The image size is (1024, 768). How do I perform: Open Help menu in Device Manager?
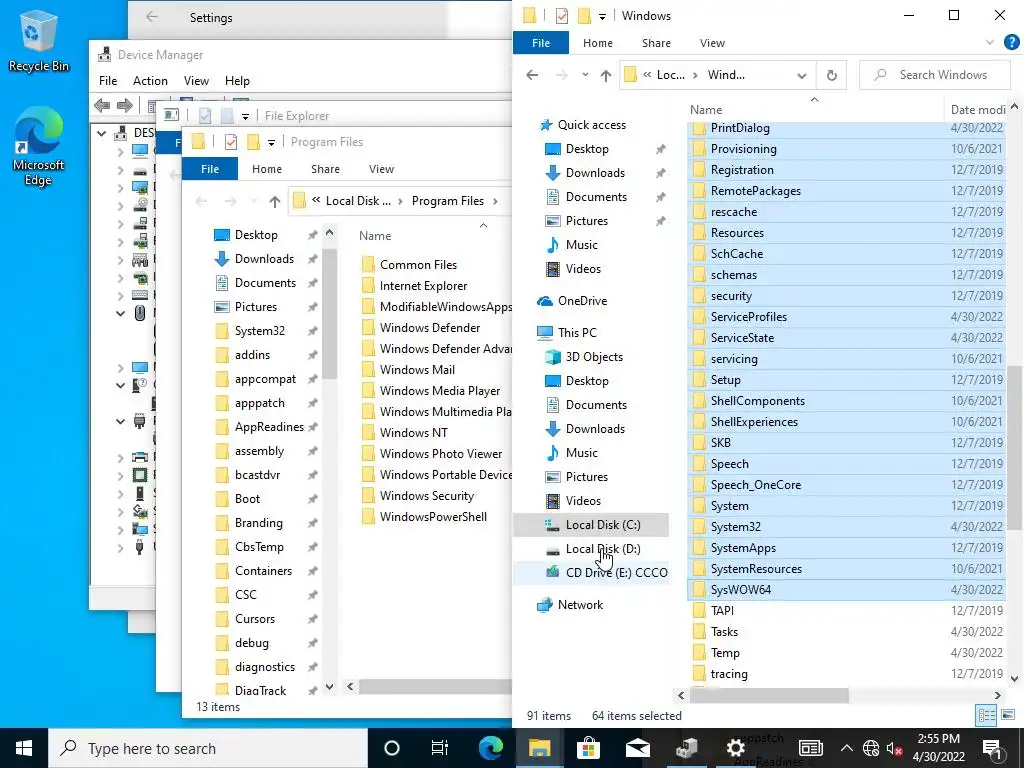[237, 81]
